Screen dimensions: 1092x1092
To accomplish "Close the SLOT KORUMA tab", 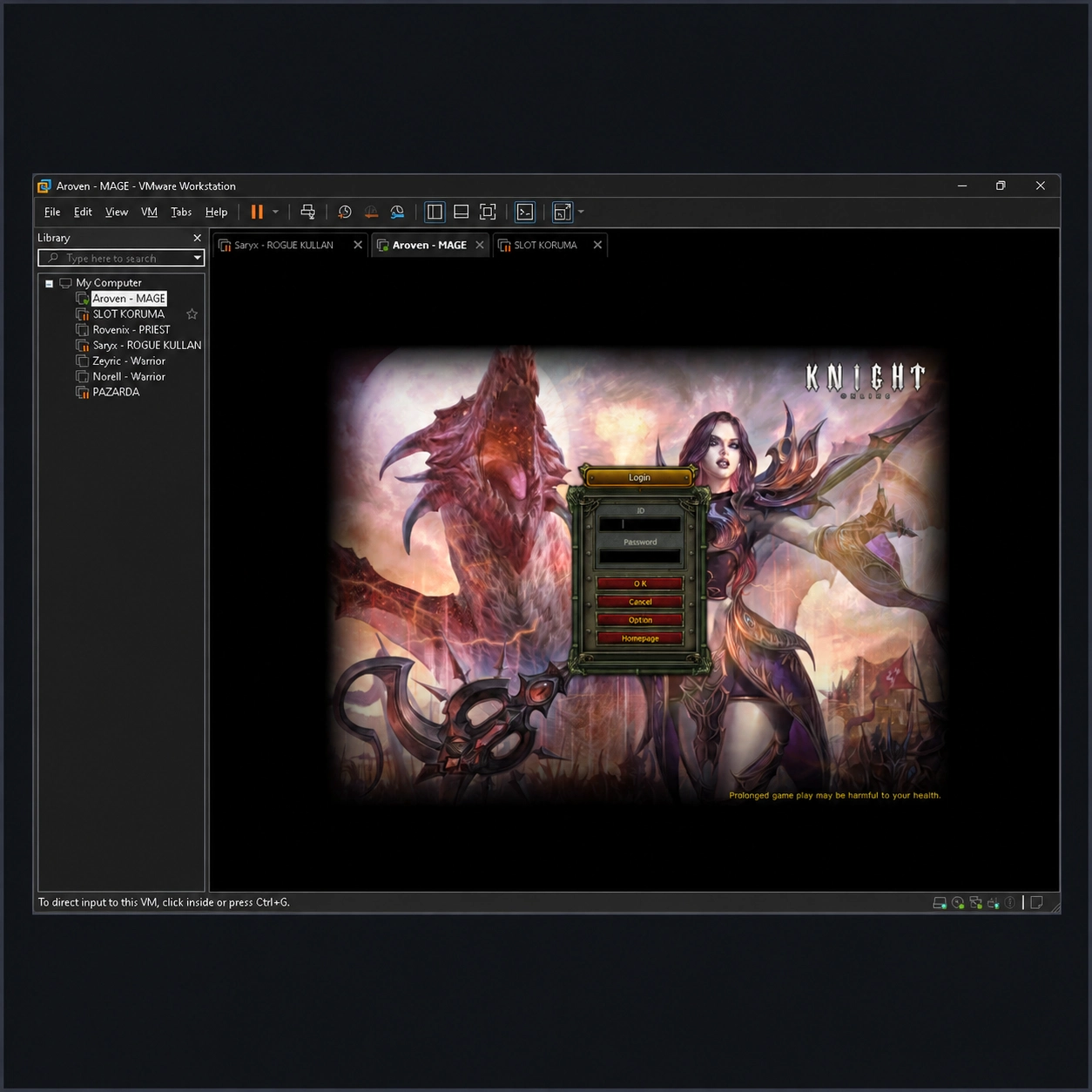I will [x=597, y=246].
